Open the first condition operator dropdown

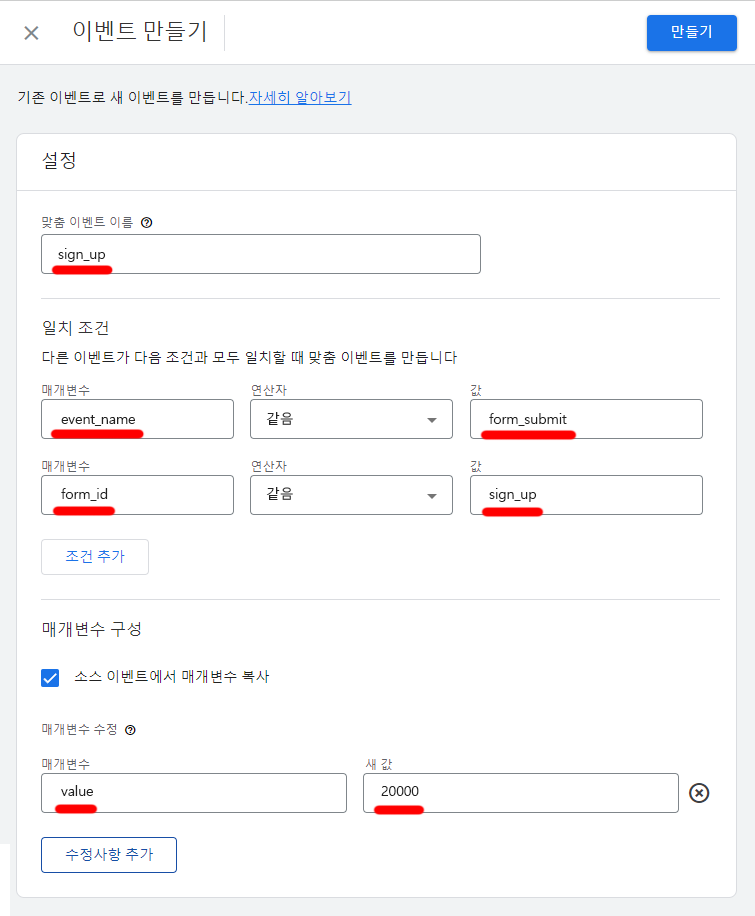(x=351, y=419)
